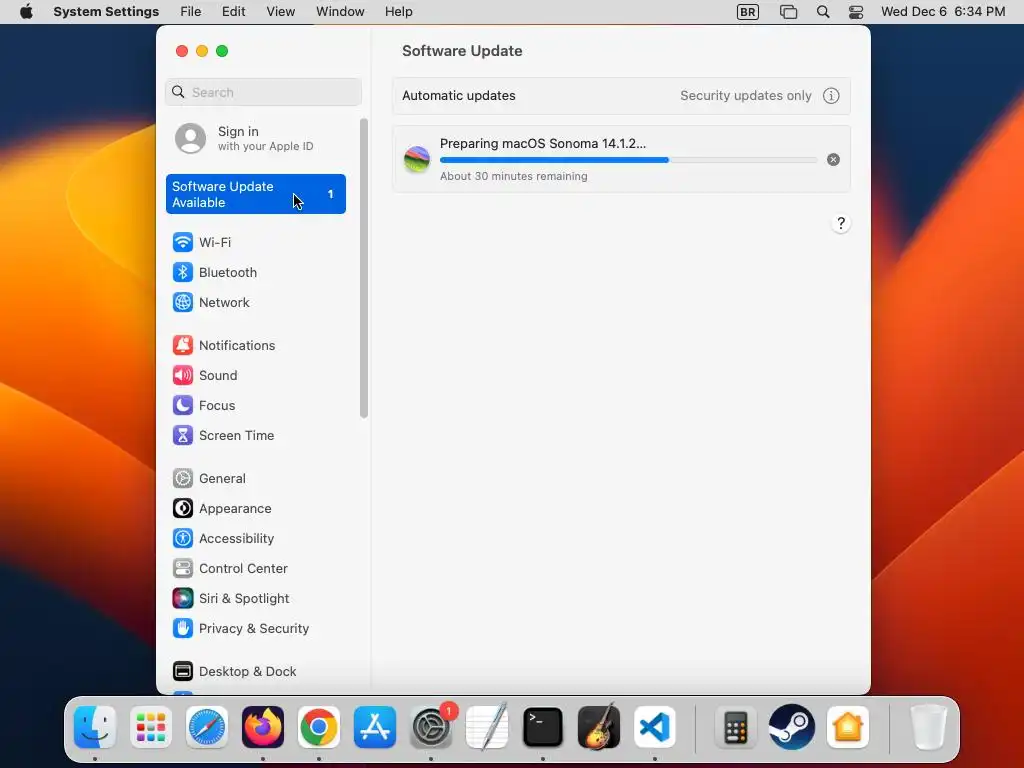
Task: Open App Store from the Dock
Action: pos(375,727)
